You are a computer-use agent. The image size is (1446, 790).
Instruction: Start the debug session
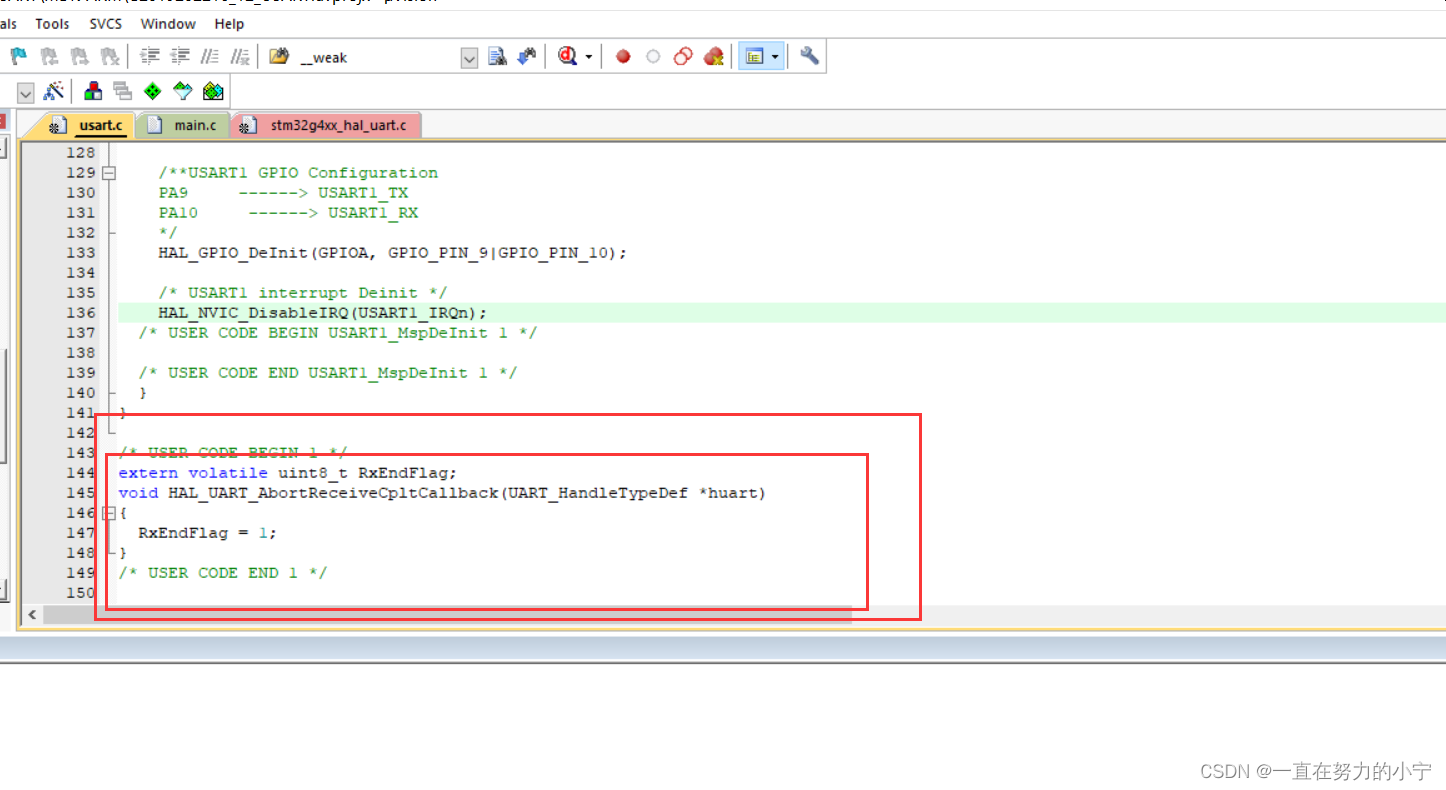point(568,57)
